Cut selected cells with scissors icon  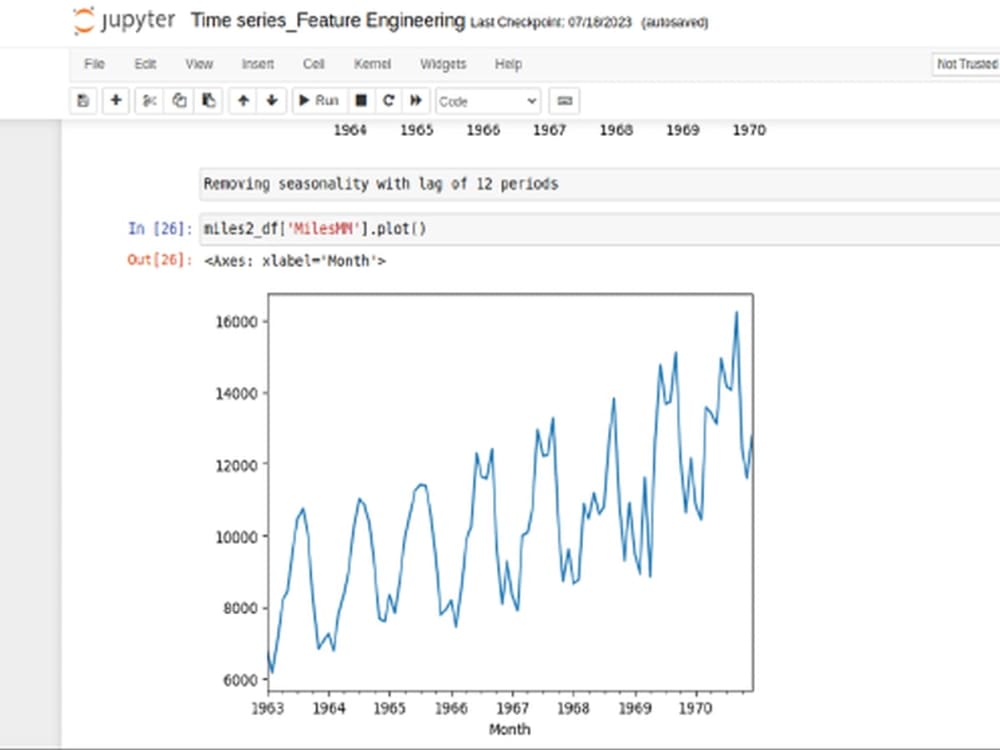coord(150,101)
